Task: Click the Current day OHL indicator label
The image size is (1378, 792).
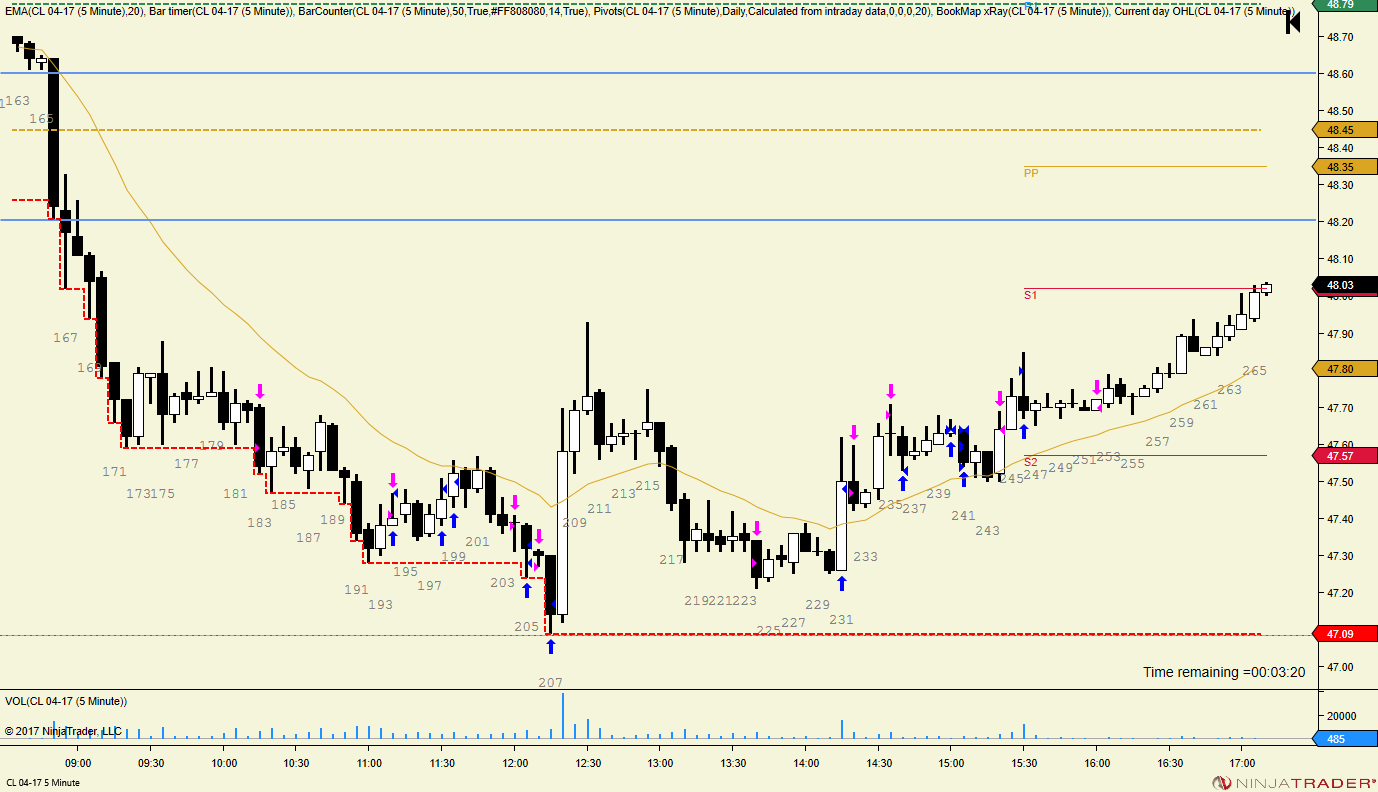Action: [x=1203, y=10]
